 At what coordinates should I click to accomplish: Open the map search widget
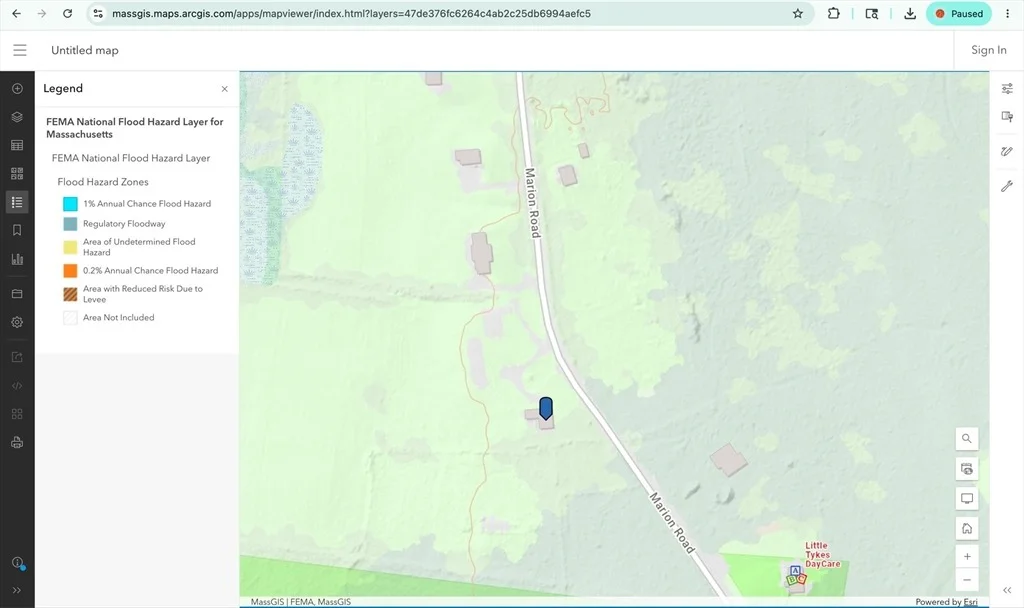click(967, 439)
